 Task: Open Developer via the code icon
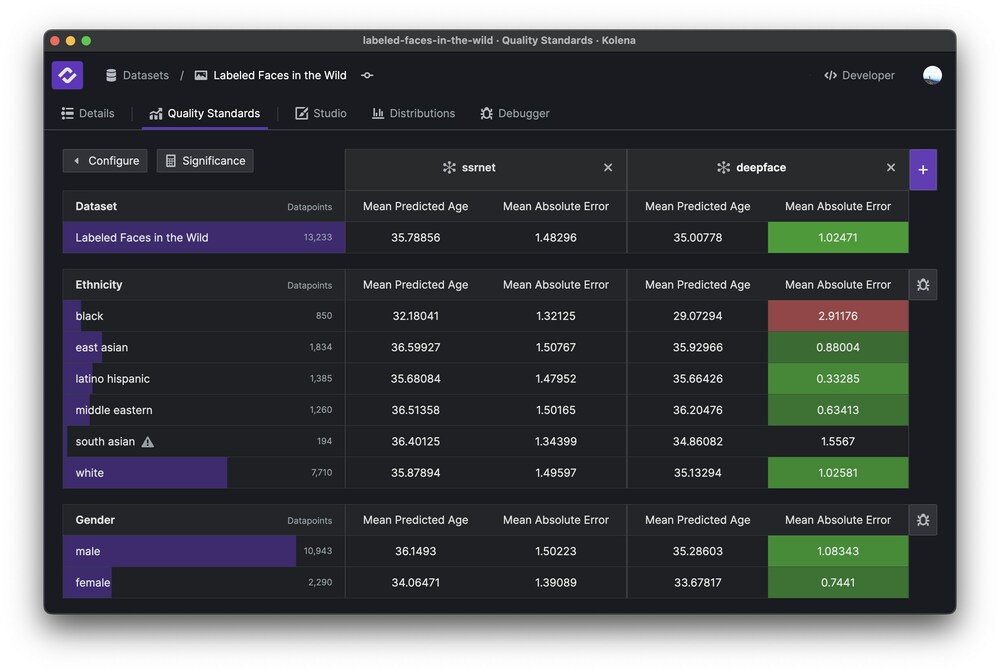click(830, 75)
